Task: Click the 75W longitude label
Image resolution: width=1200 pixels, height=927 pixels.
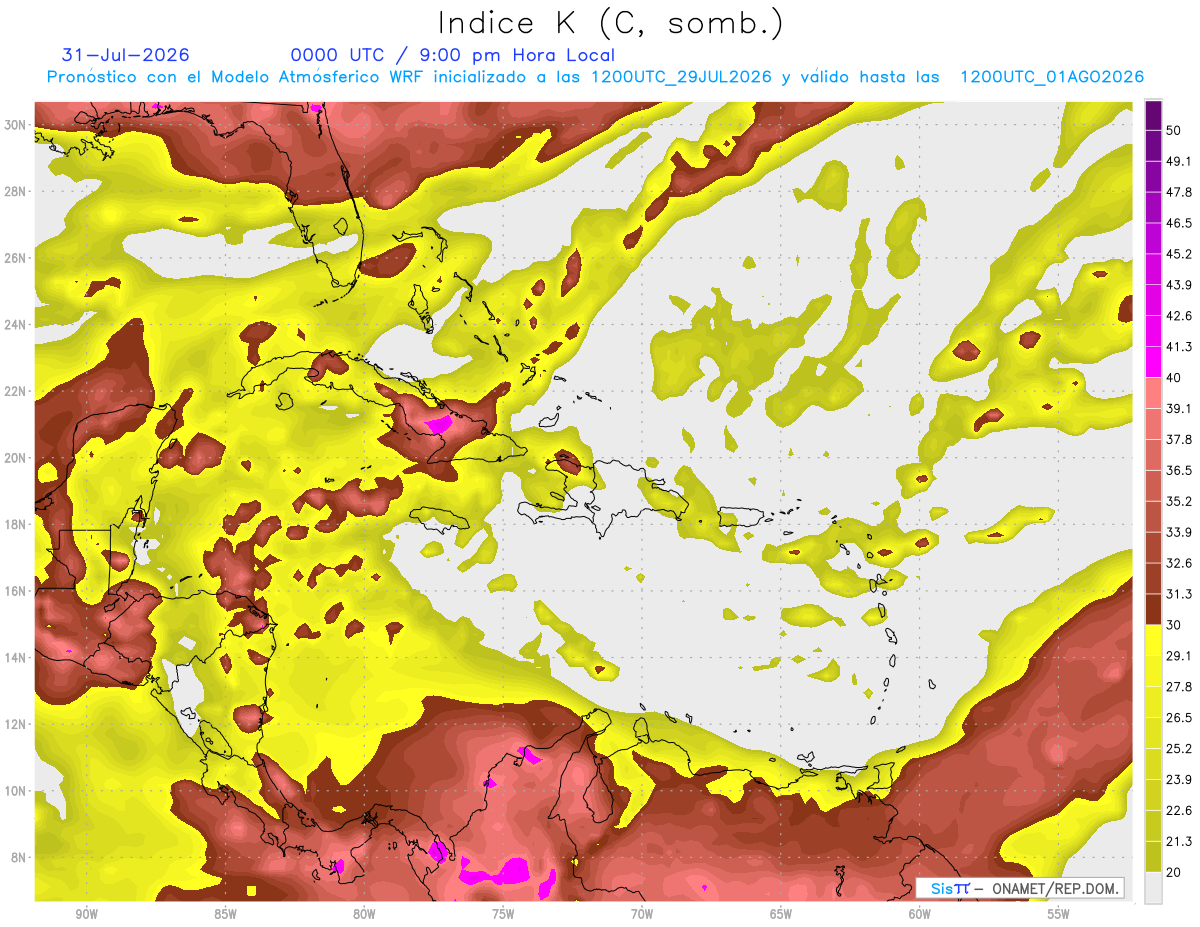Action: pyautogui.click(x=503, y=915)
